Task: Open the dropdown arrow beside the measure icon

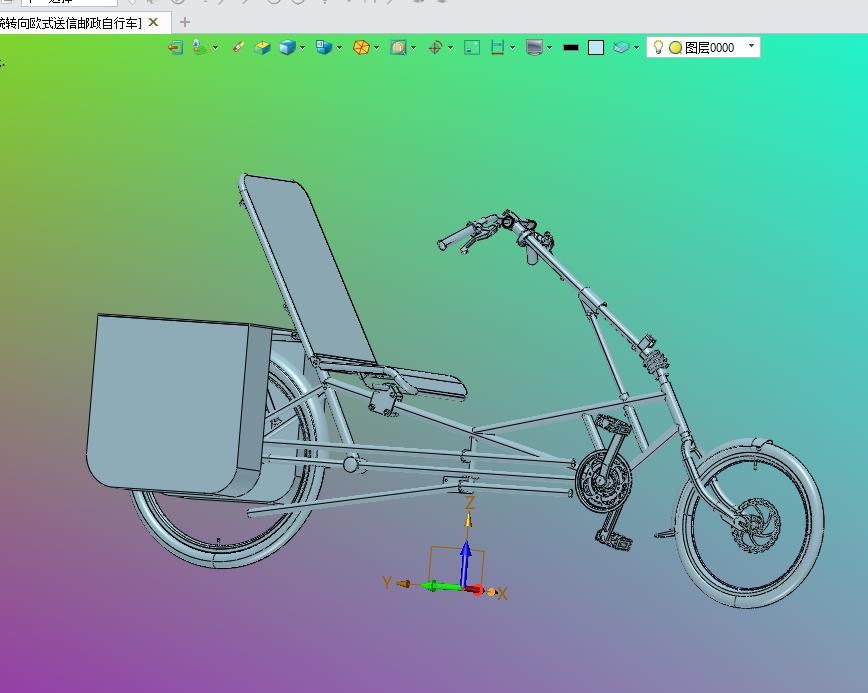Action: 512,48
